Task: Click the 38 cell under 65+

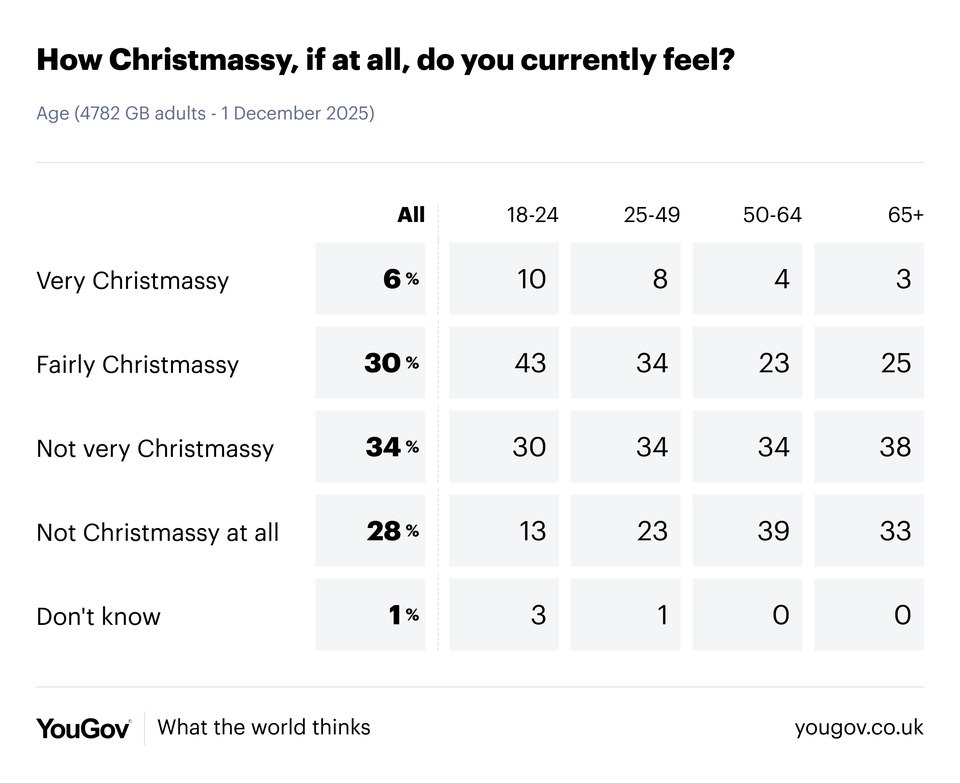Action: pyautogui.click(x=869, y=447)
